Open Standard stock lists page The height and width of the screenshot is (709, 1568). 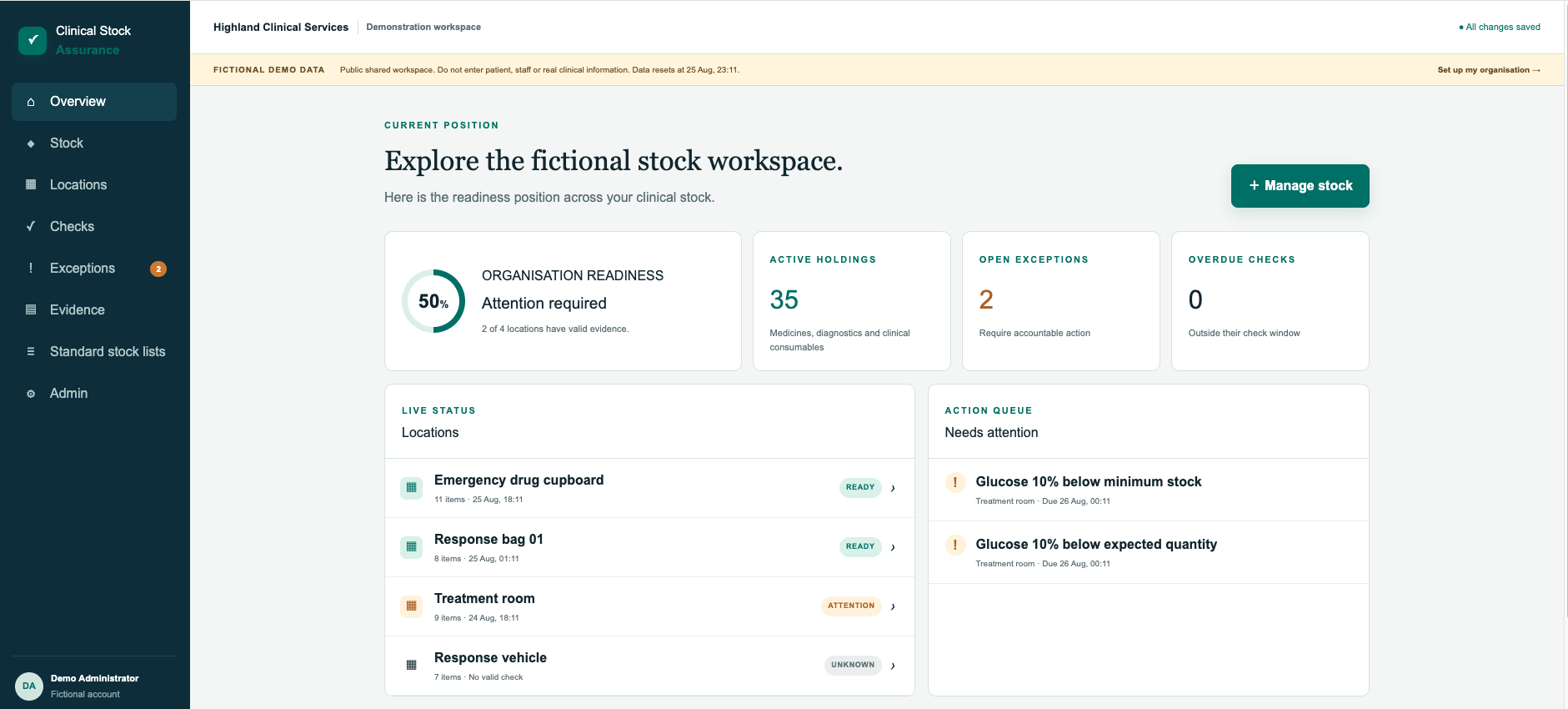point(94,352)
